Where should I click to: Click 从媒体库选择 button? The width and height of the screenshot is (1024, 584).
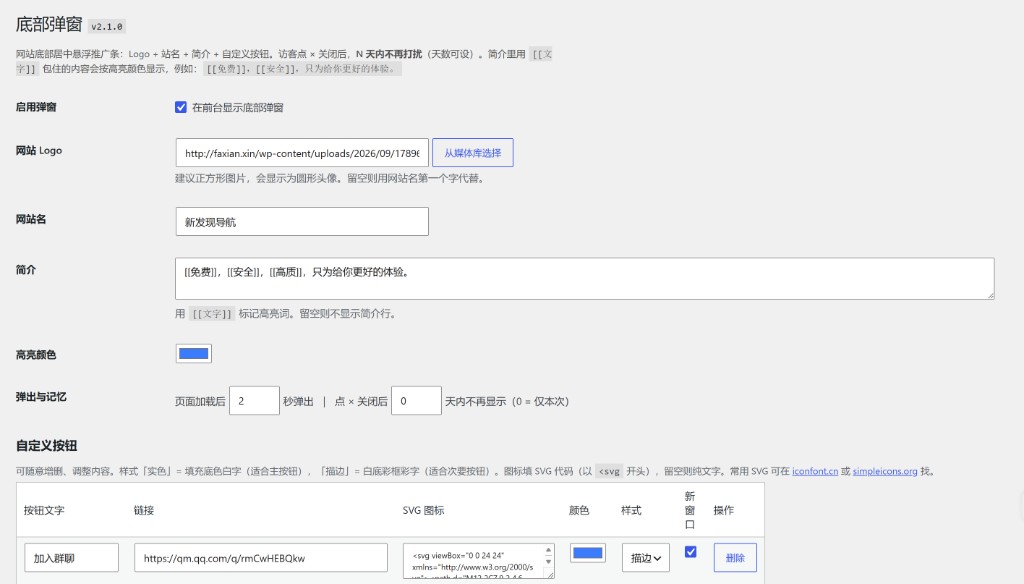[473, 152]
